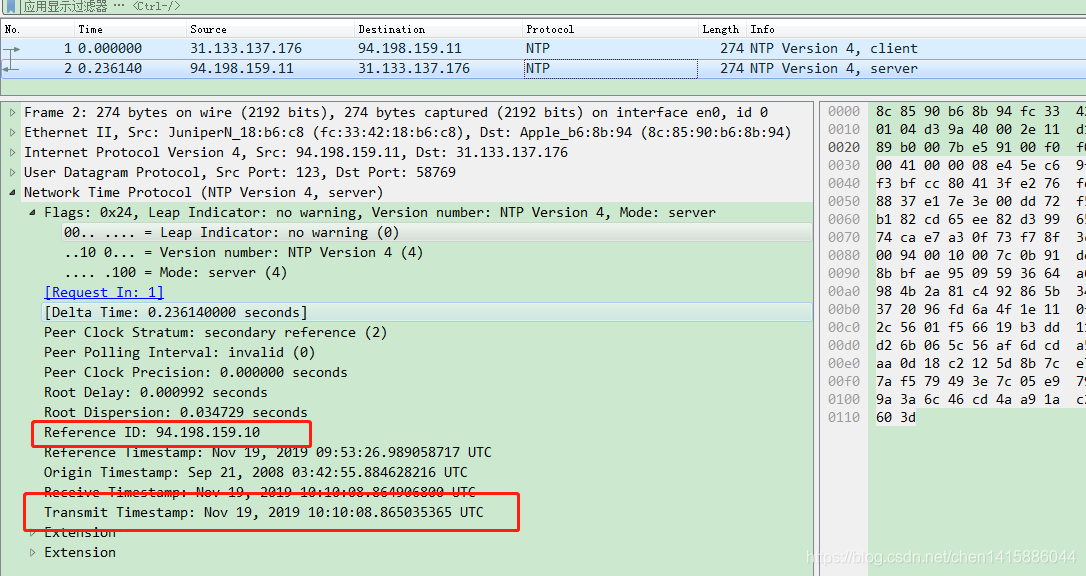The height and width of the screenshot is (576, 1086).
Task: Select the User Datagram Protocol line
Action: (x=240, y=172)
